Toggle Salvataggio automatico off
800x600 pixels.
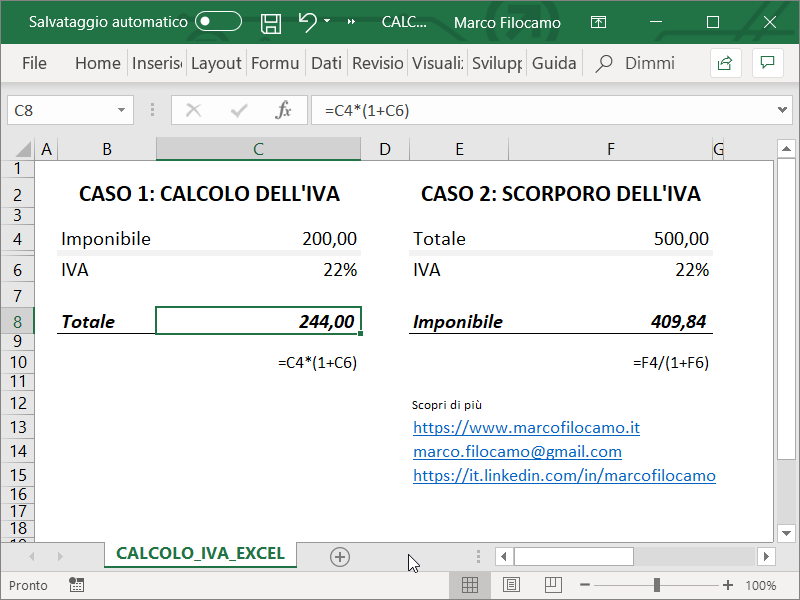coord(217,21)
